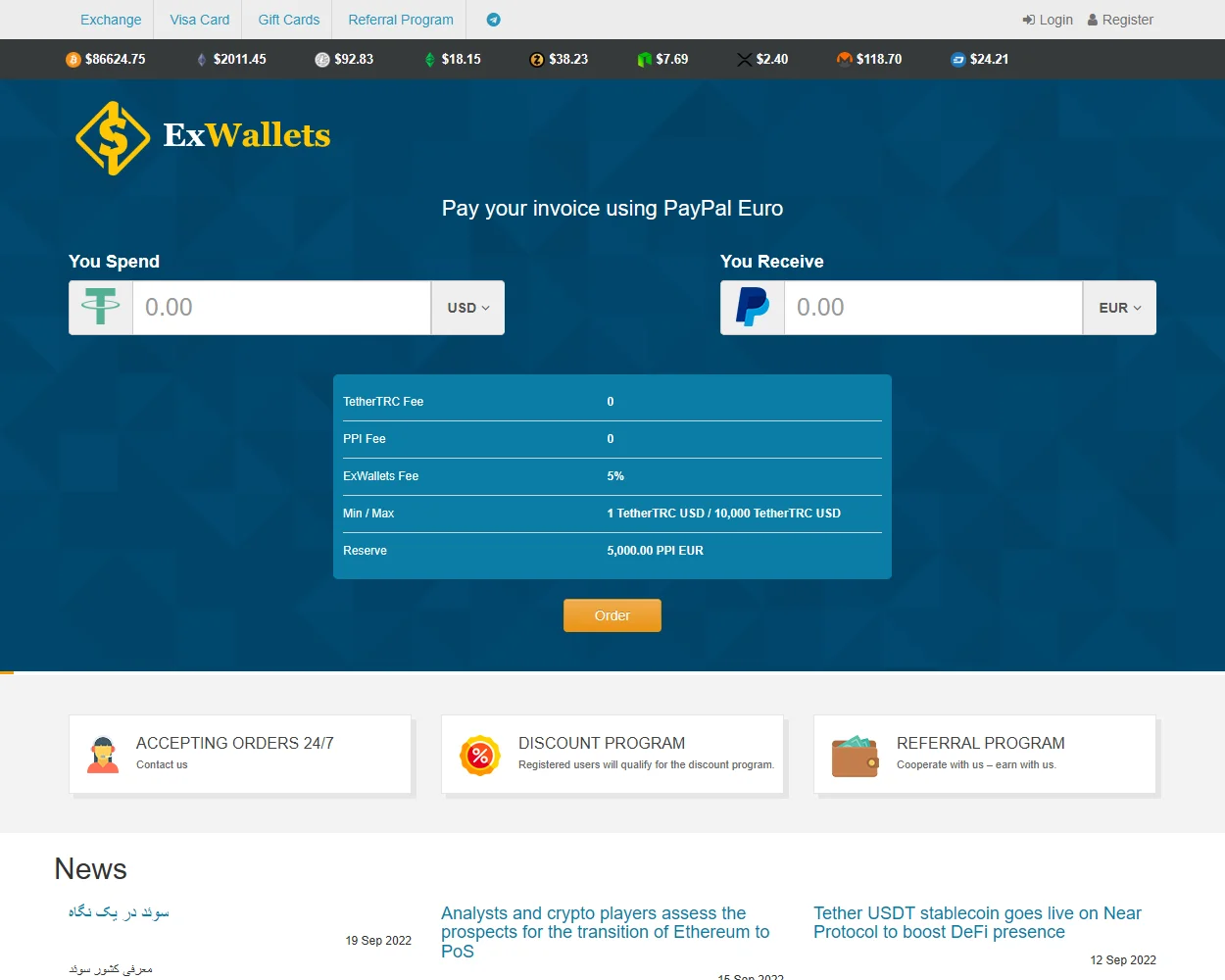Click the Ethereum icon in price ticker

(x=201, y=60)
